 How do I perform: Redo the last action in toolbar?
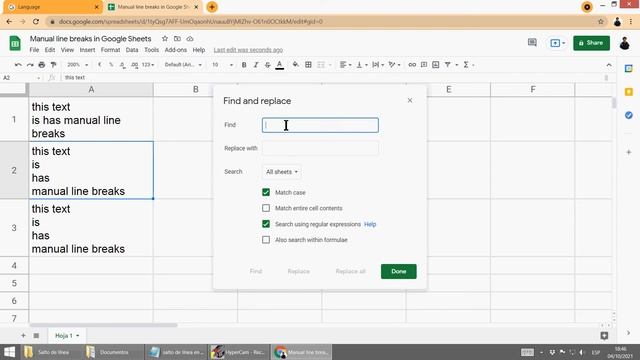click(30, 65)
